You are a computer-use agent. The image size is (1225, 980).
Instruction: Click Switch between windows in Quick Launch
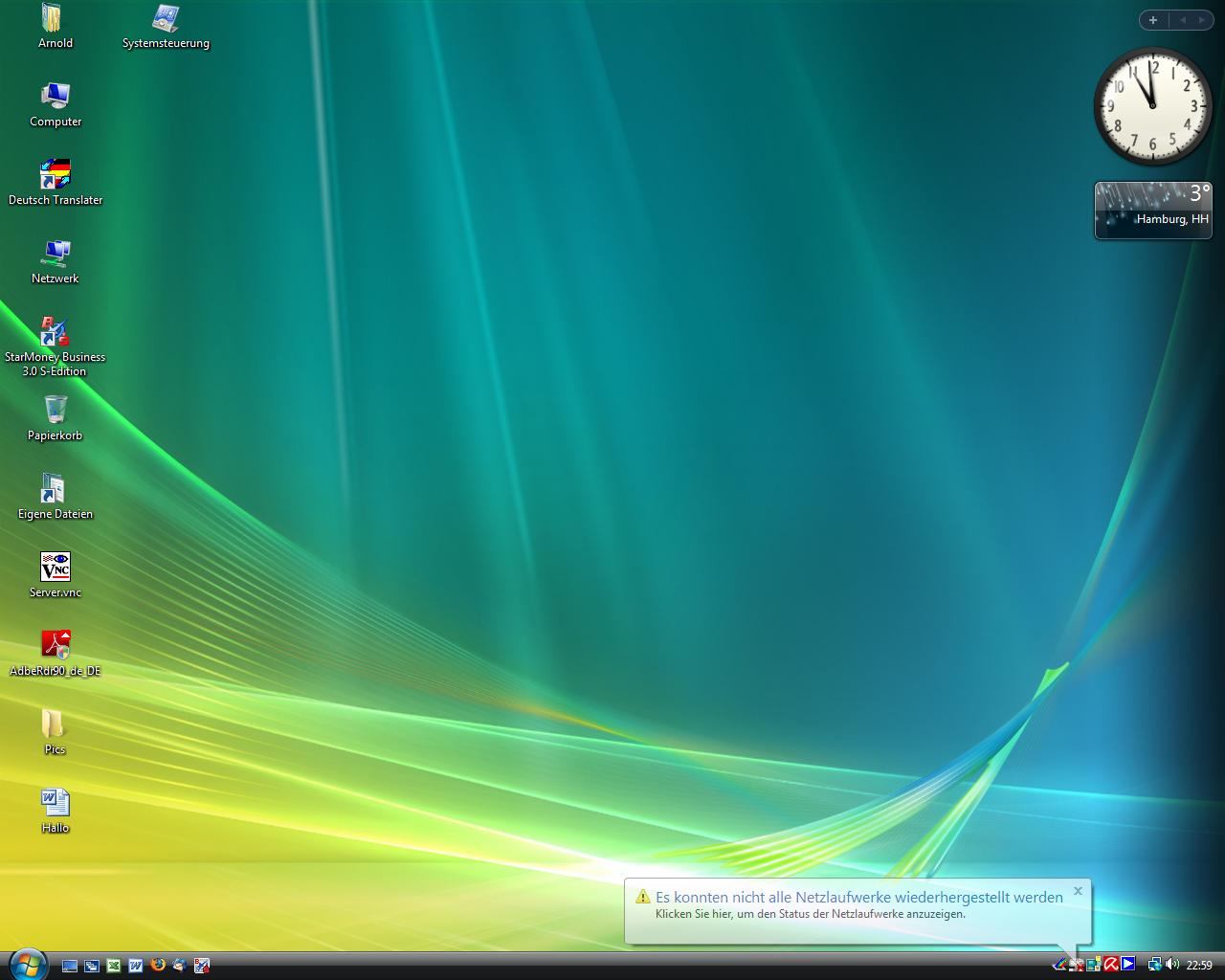[x=92, y=966]
